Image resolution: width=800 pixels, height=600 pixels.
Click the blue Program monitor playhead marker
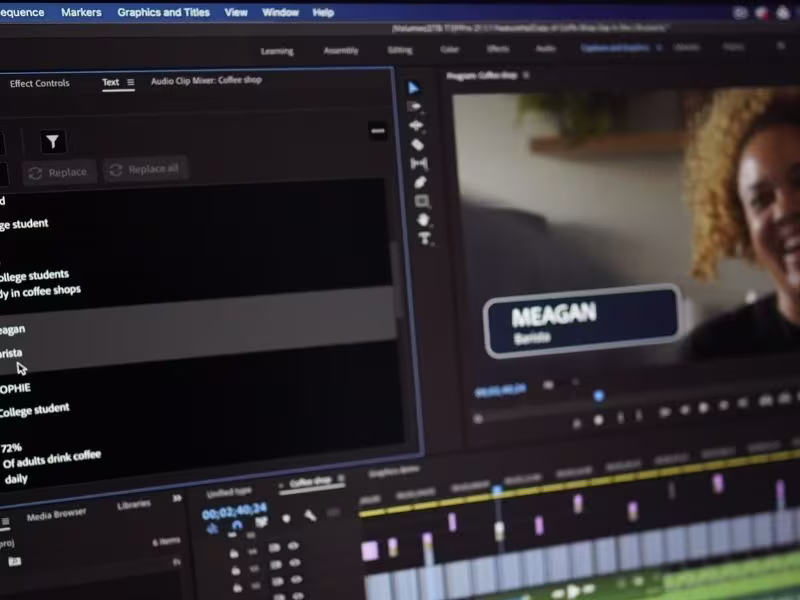(598, 395)
